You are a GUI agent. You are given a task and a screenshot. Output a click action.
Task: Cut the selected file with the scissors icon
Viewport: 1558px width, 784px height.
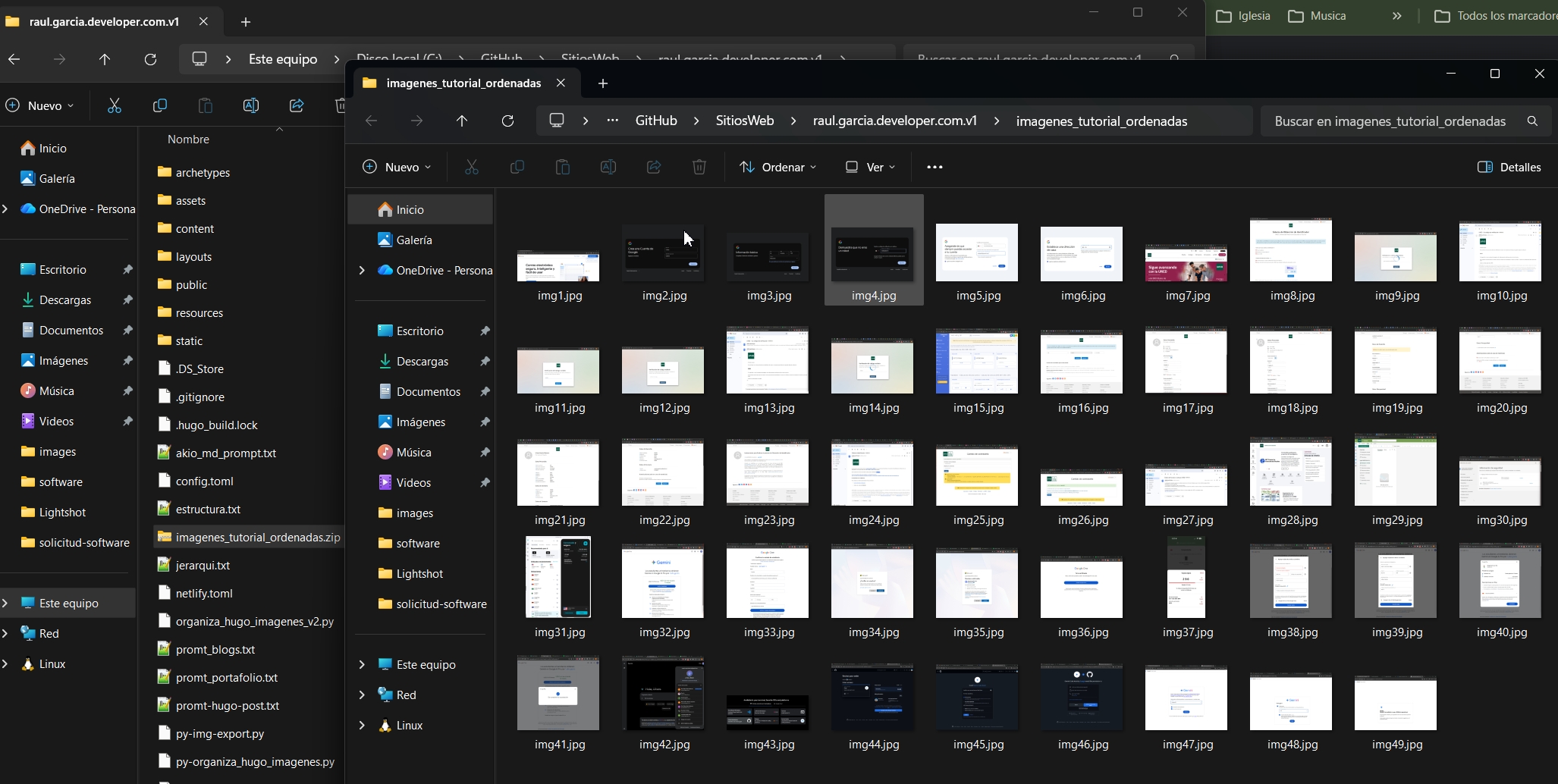pyautogui.click(x=472, y=167)
